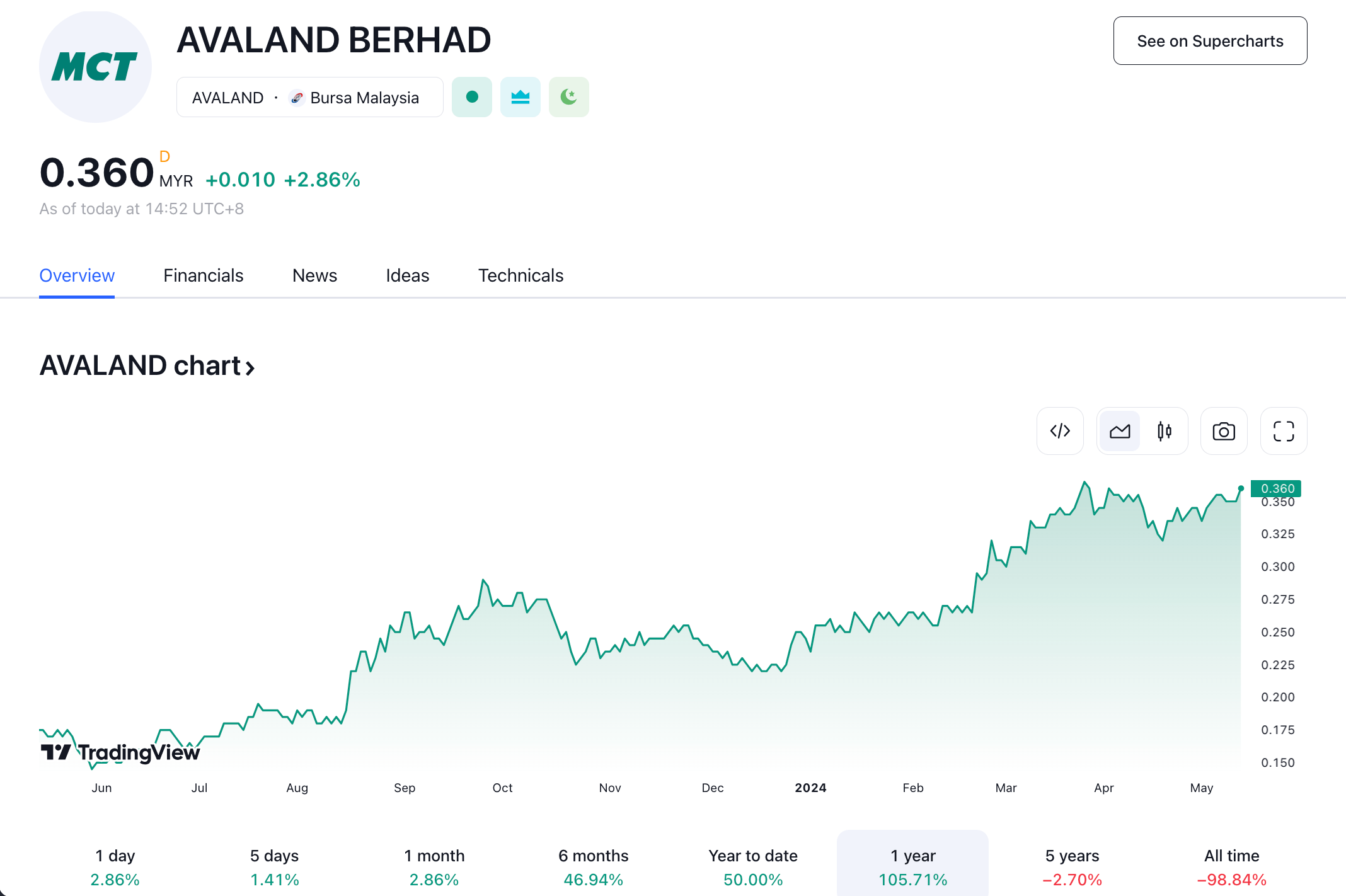Select the 6 months time range
This screenshot has height=896, width=1346.
593,867
